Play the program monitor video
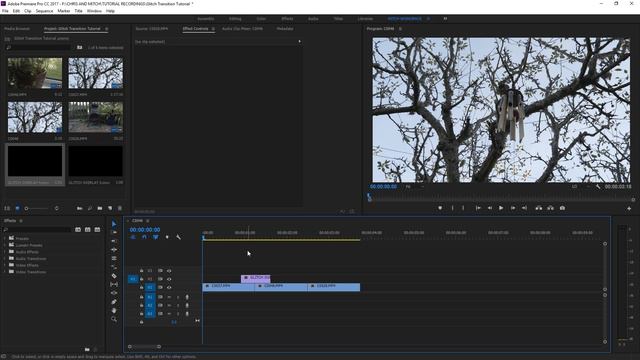The image size is (640, 360). 501,208
